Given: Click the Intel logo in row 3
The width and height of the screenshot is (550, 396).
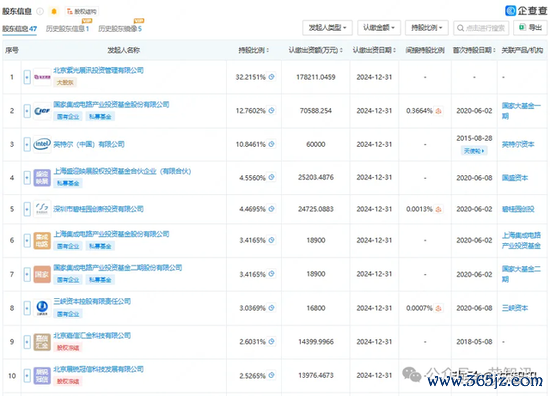Looking at the screenshot, I should pos(42,144).
